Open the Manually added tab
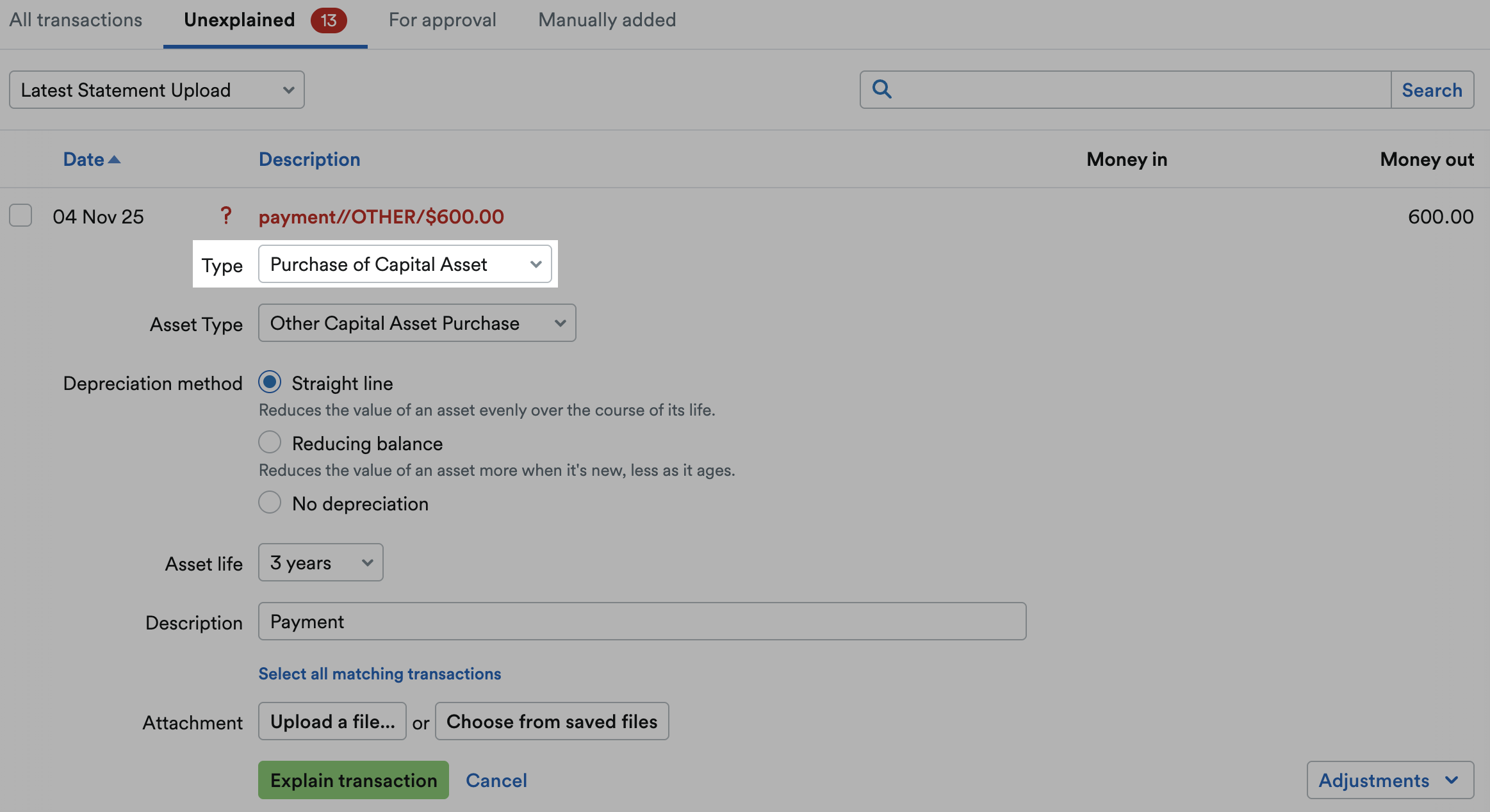 click(x=607, y=20)
